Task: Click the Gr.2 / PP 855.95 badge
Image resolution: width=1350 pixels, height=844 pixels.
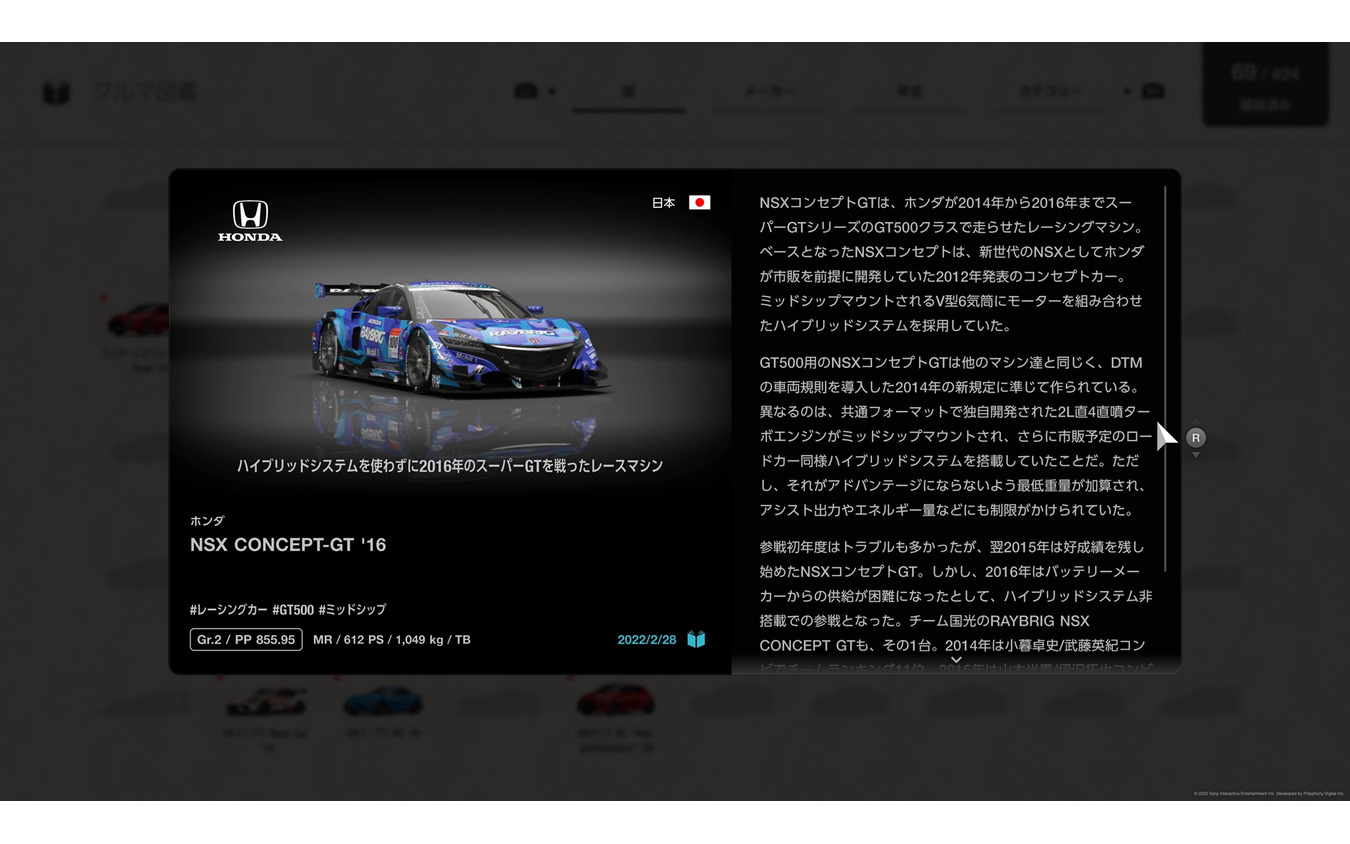Action: pos(246,639)
